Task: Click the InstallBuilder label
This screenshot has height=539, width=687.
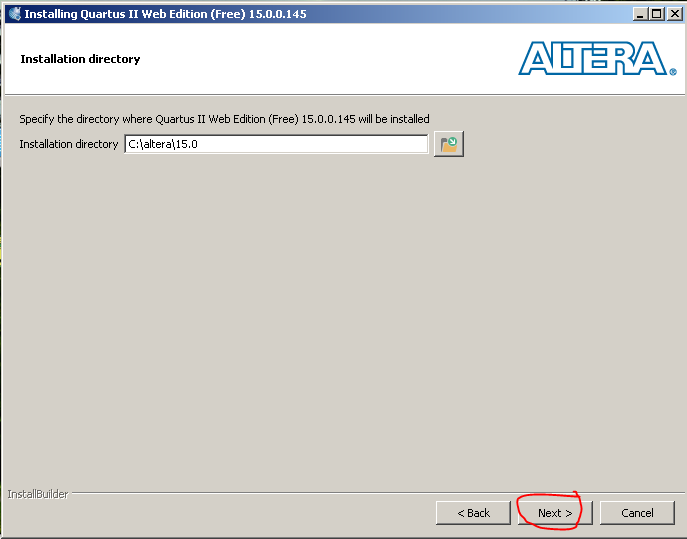Action: tap(37, 494)
